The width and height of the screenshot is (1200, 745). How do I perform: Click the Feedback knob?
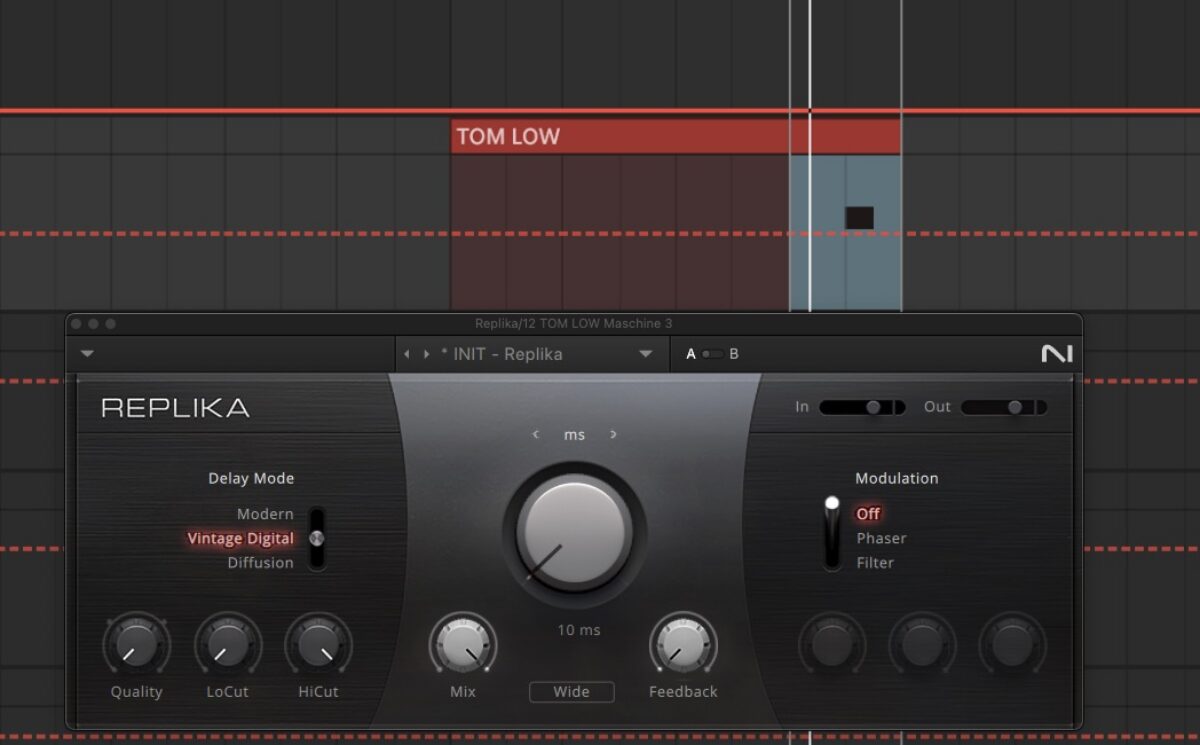[x=683, y=645]
